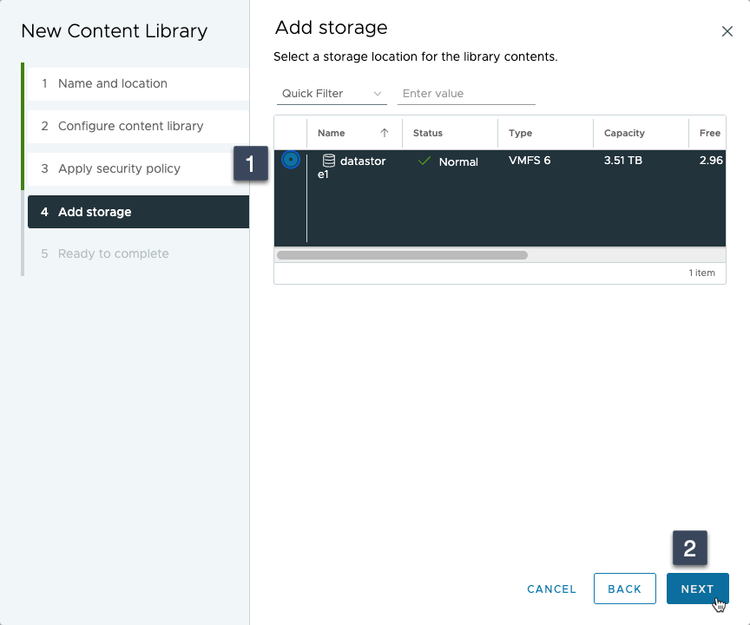Viewport: 750px width, 625px height.
Task: Click the CANCEL link
Action: 552,589
